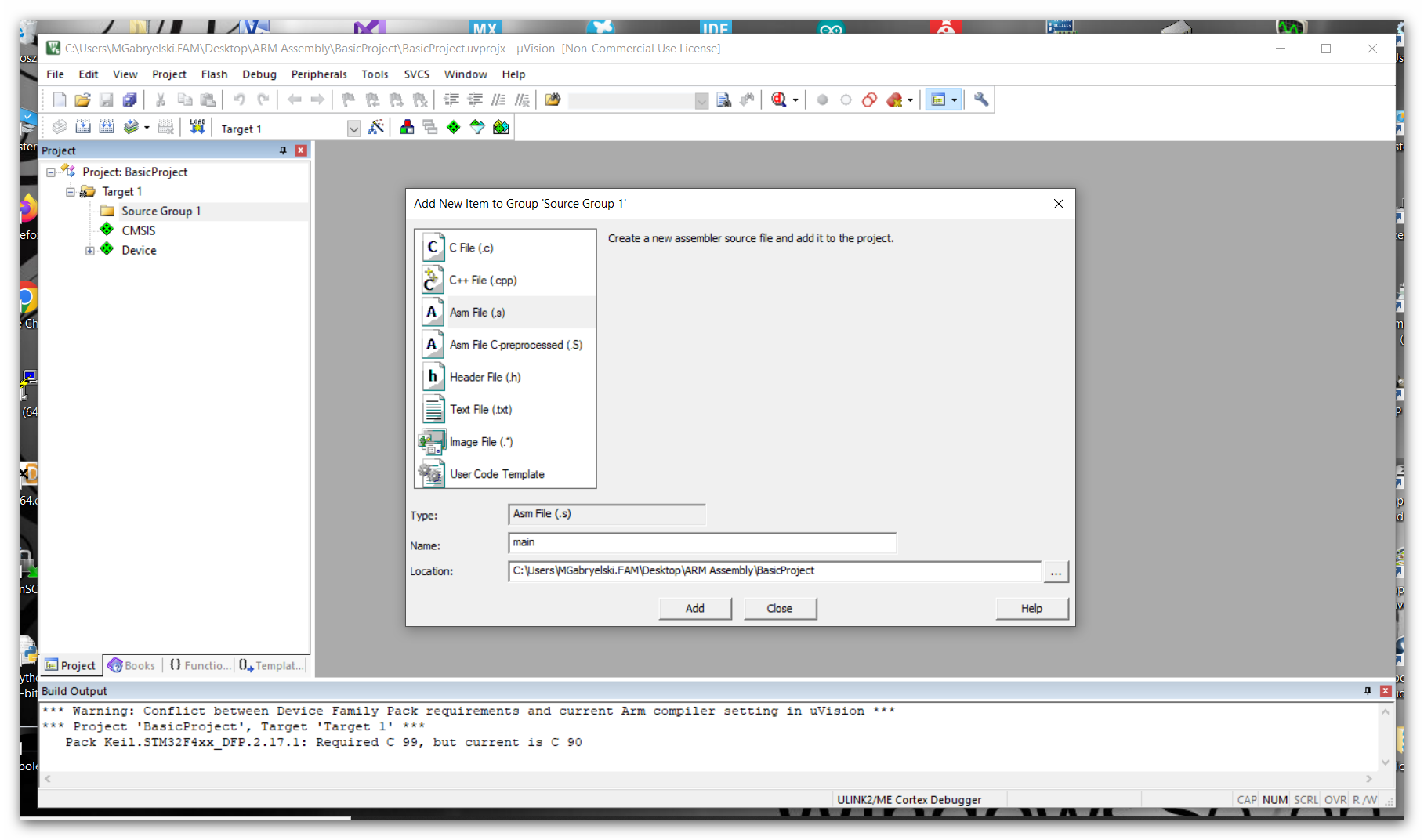Click the indent selection icon

(451, 100)
